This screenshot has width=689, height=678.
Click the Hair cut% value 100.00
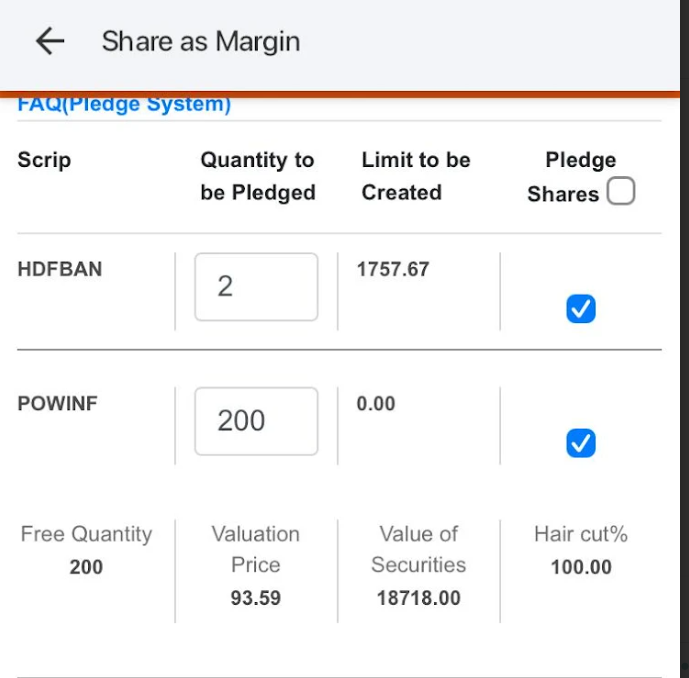pyautogui.click(x=581, y=567)
